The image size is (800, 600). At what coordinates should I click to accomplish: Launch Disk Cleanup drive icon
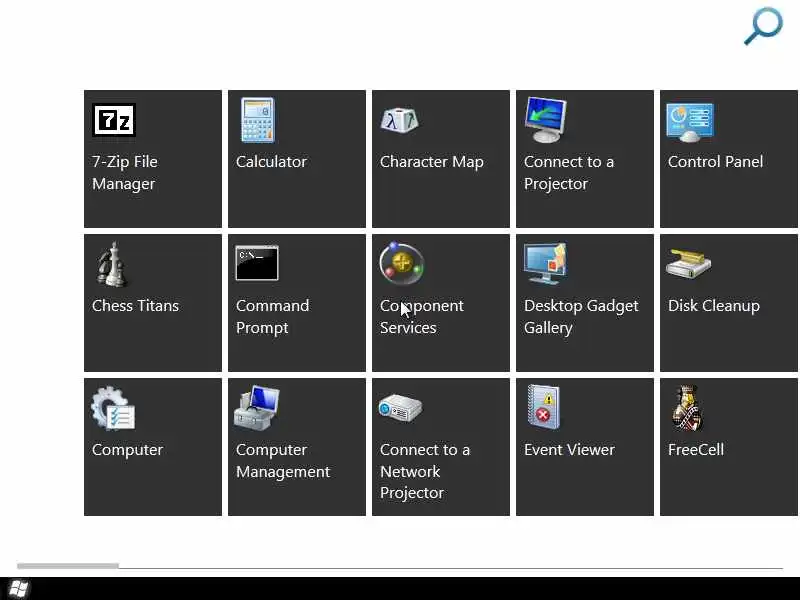(x=689, y=263)
